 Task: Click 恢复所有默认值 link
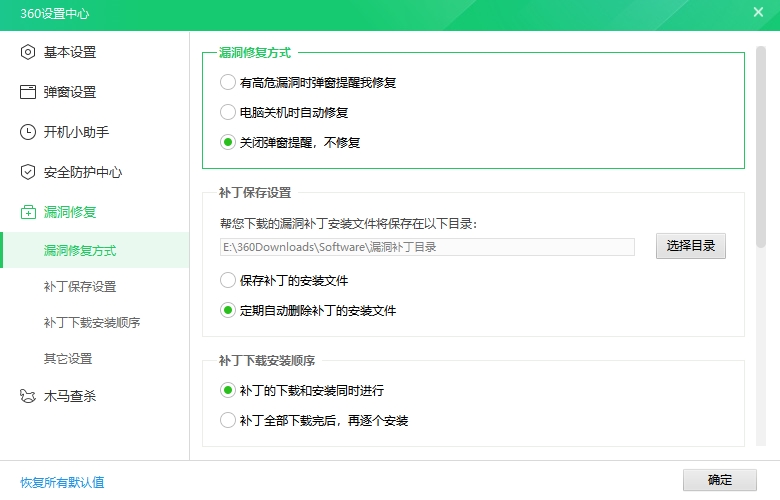click(x=62, y=482)
